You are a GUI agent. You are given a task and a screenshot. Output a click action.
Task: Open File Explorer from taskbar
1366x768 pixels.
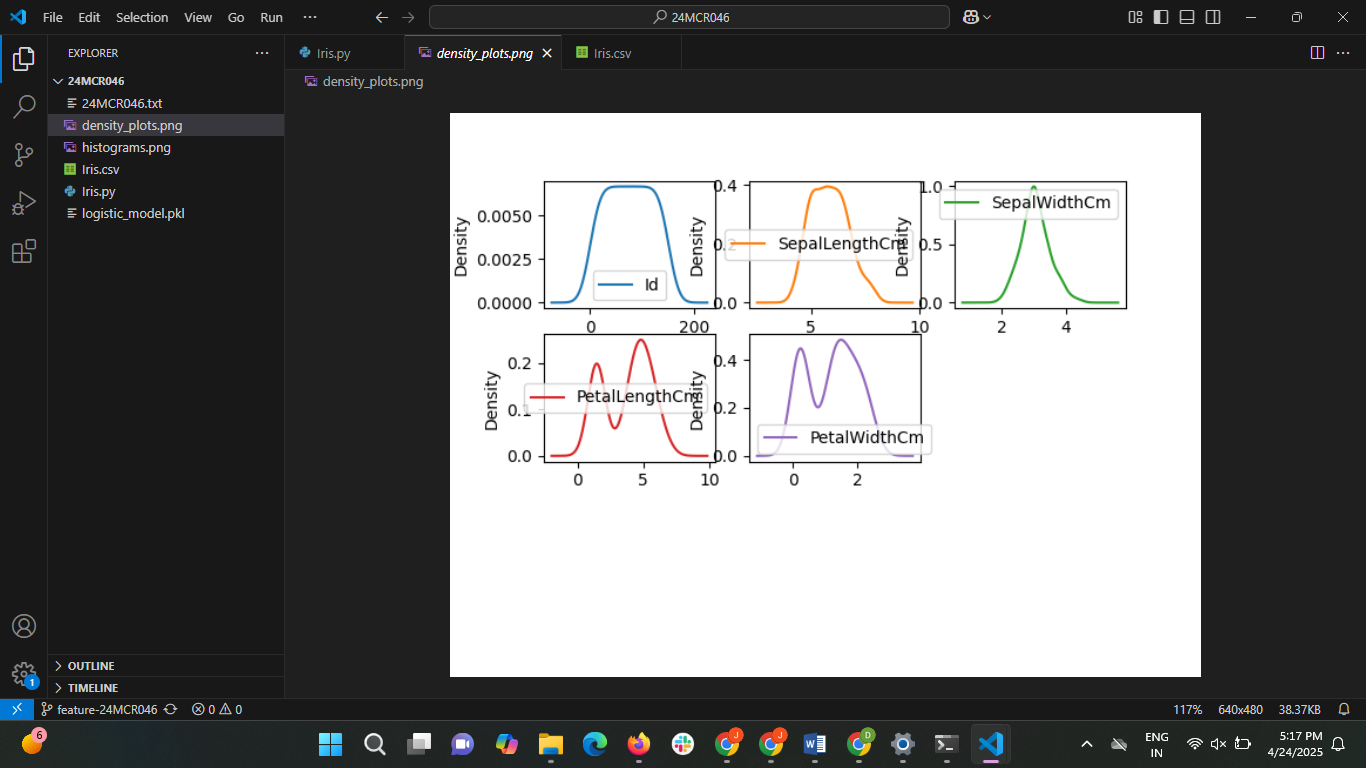pos(550,744)
